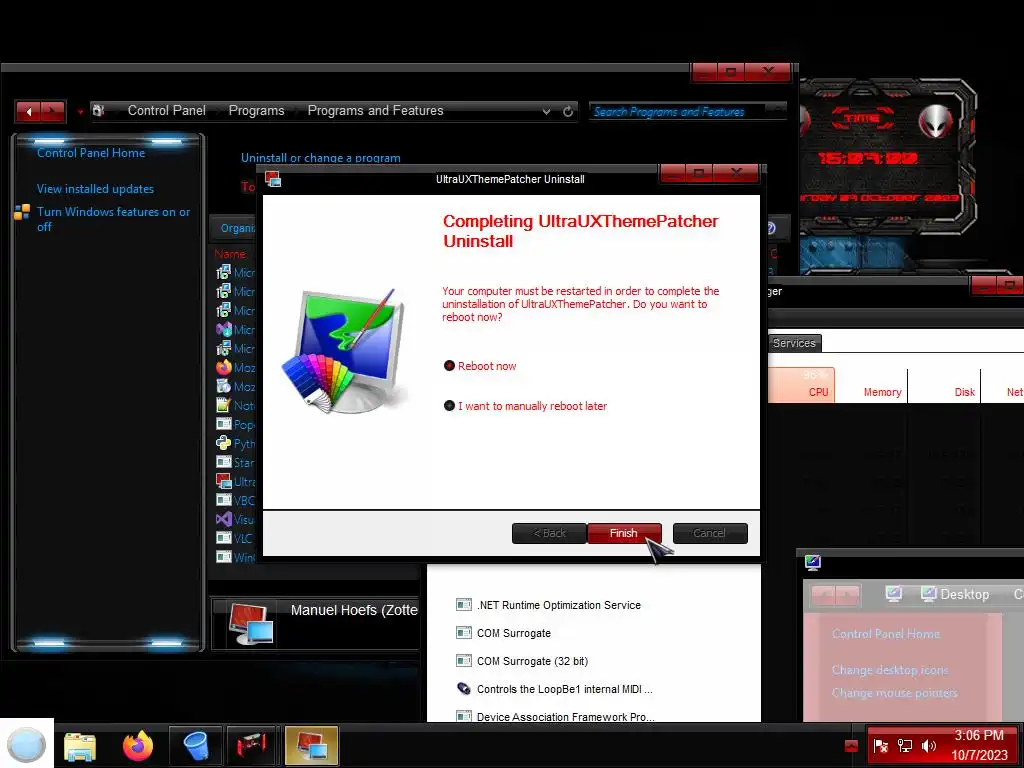Focus the Search Programs and Features field
Image resolution: width=1024 pixels, height=768 pixels.
pyautogui.click(x=679, y=112)
